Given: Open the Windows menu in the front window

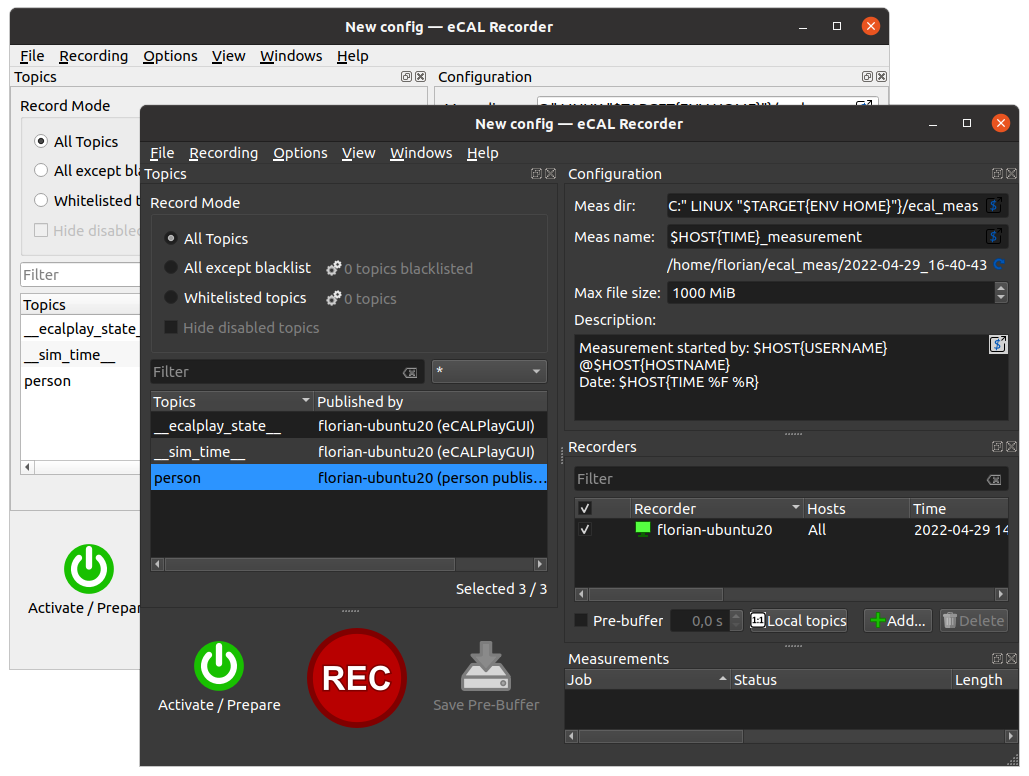Looking at the screenshot, I should tap(421, 153).
